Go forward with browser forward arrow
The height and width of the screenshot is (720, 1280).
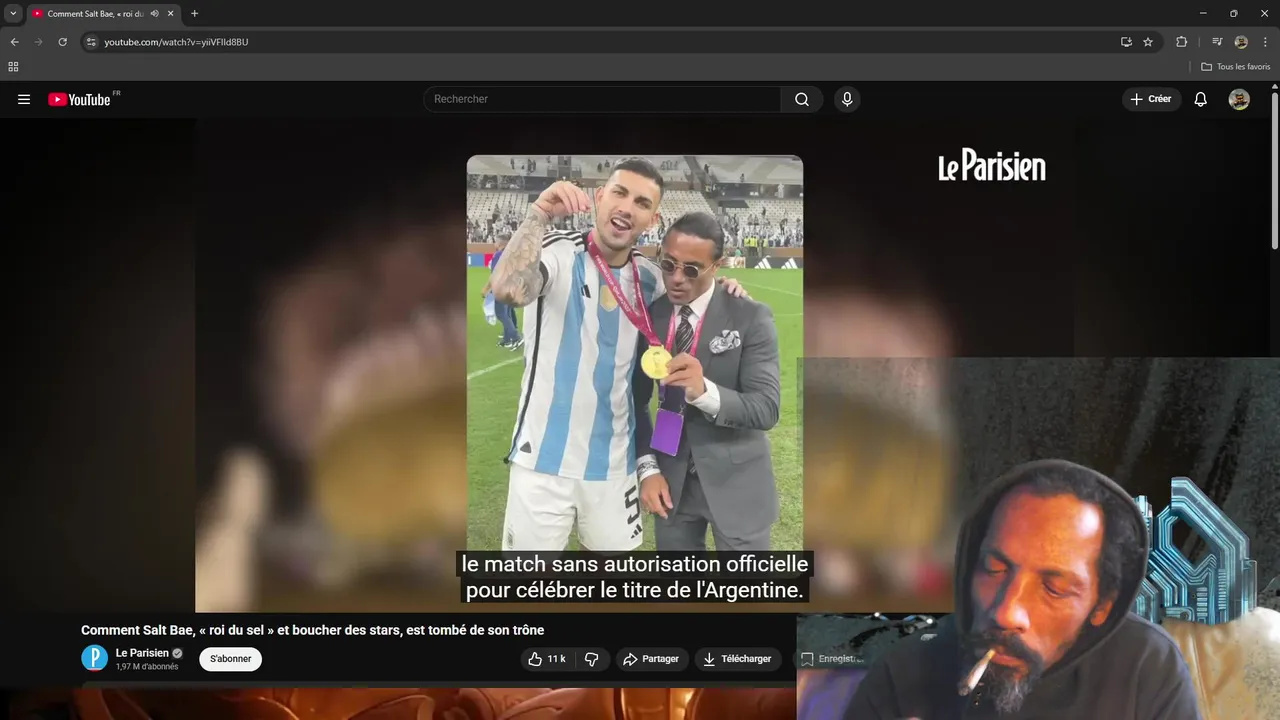tap(39, 42)
